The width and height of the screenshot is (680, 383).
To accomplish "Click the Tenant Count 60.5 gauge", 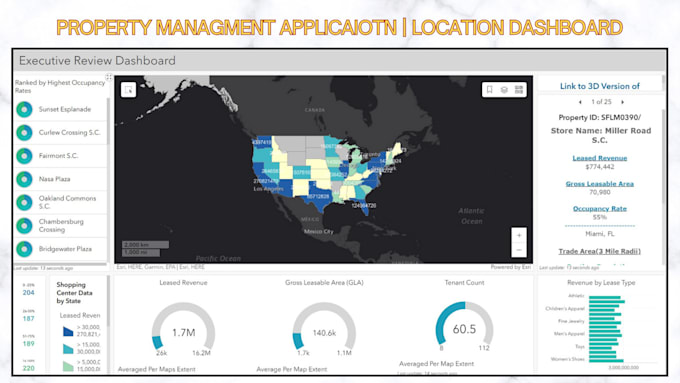I will (x=464, y=325).
